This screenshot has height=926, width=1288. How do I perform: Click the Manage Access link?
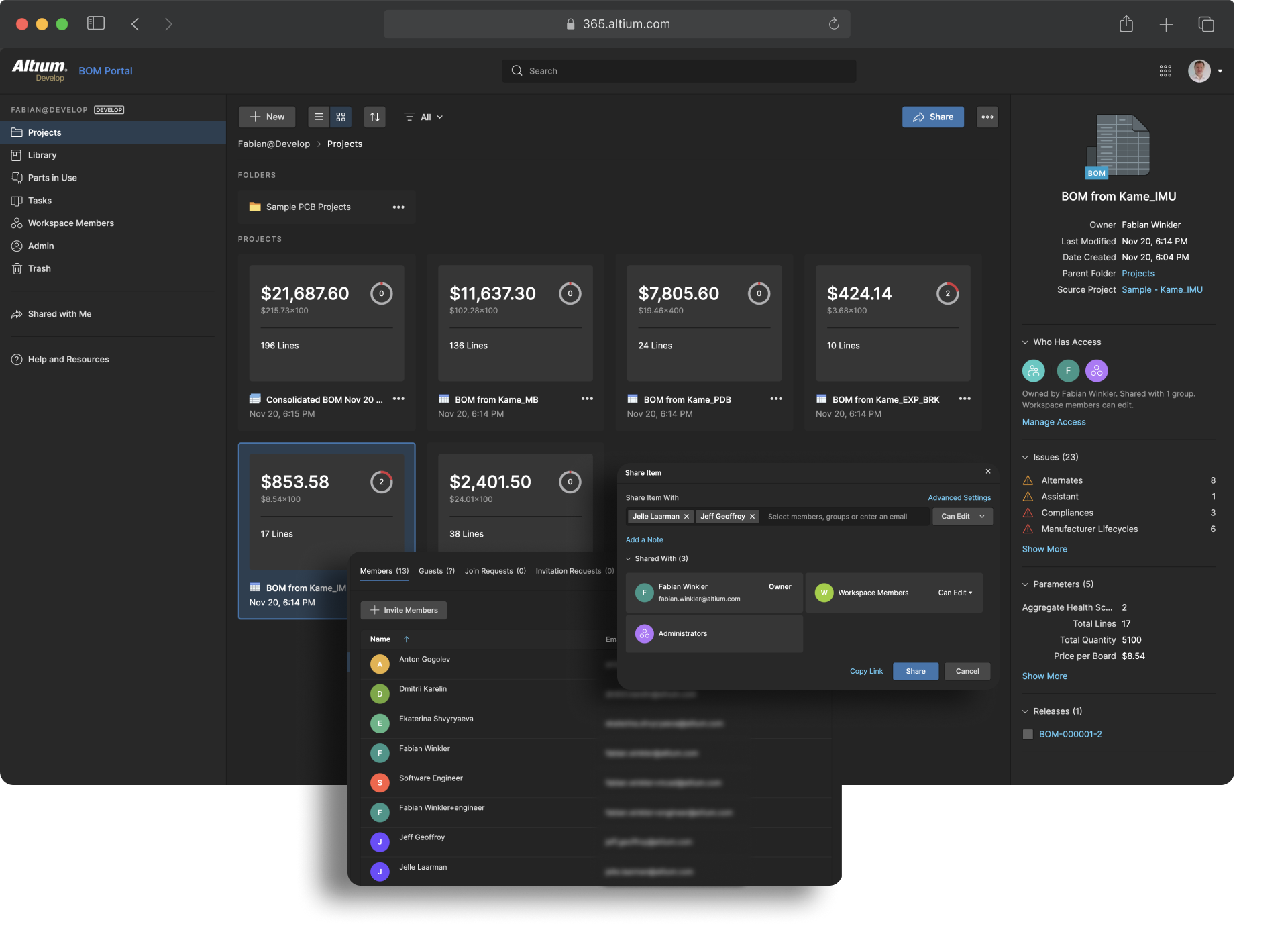coord(1053,422)
